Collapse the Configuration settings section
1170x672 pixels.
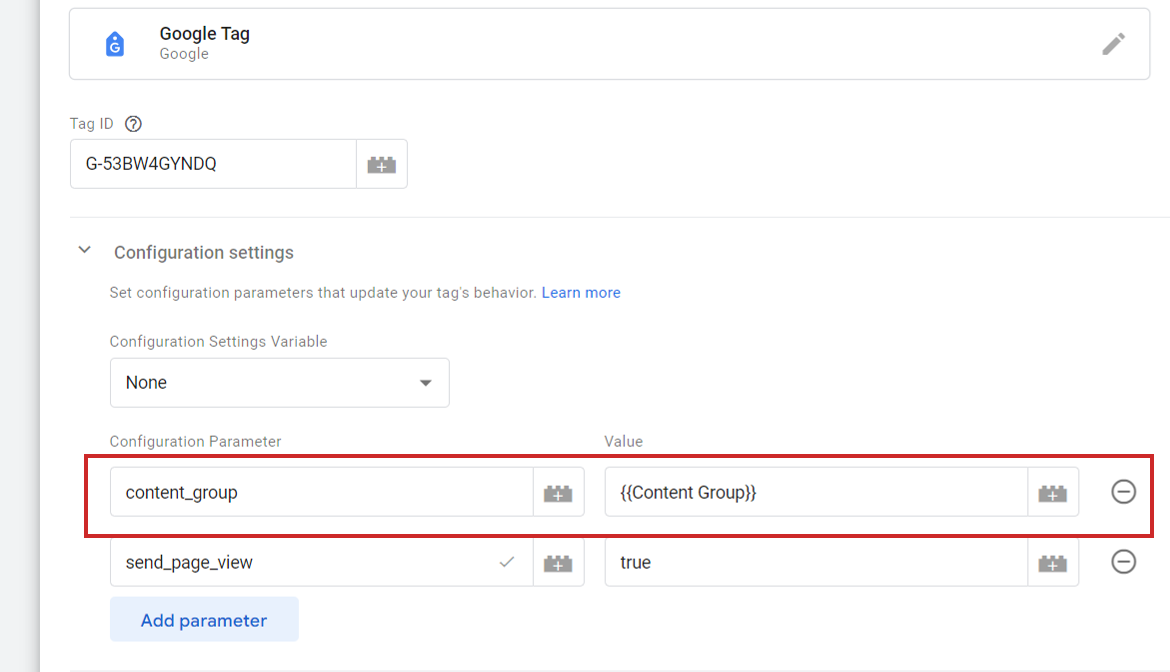coord(84,250)
